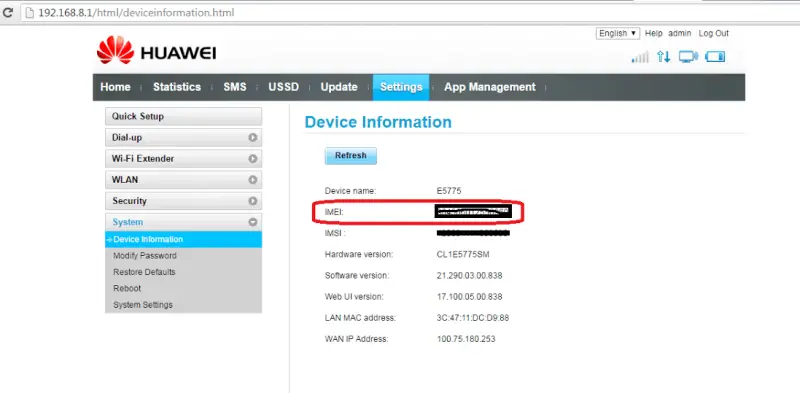Open the Home tab
Image resolution: width=800 pixels, height=393 pixels.
[115, 87]
